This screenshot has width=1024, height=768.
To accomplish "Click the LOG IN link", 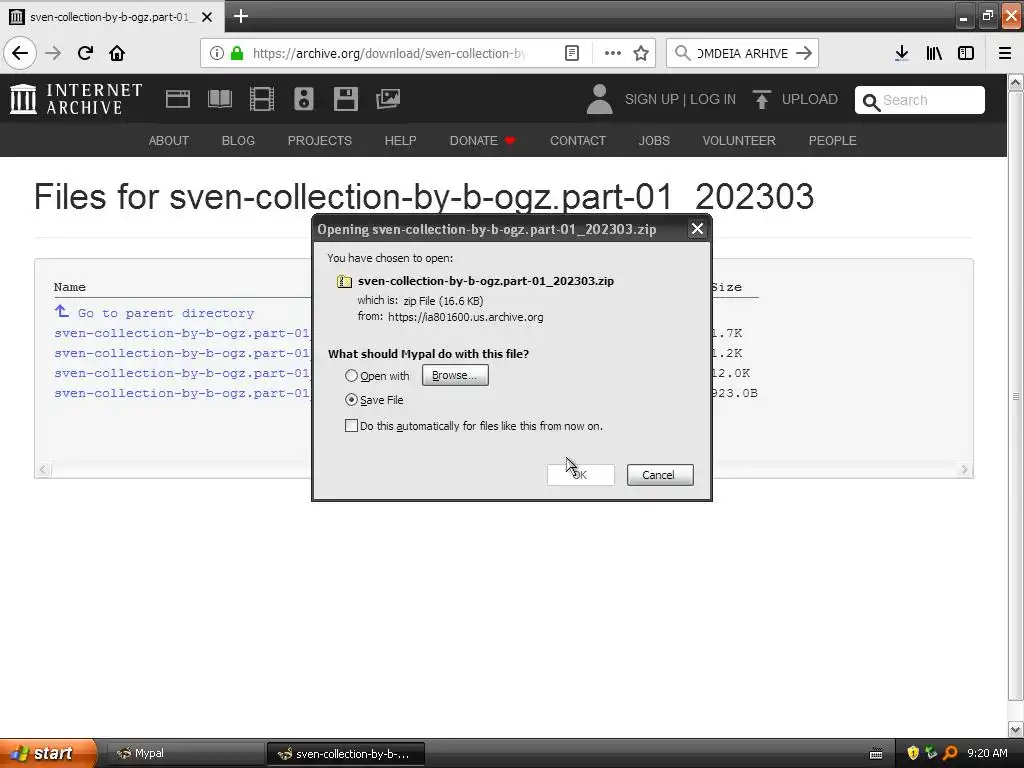I will tap(712, 99).
